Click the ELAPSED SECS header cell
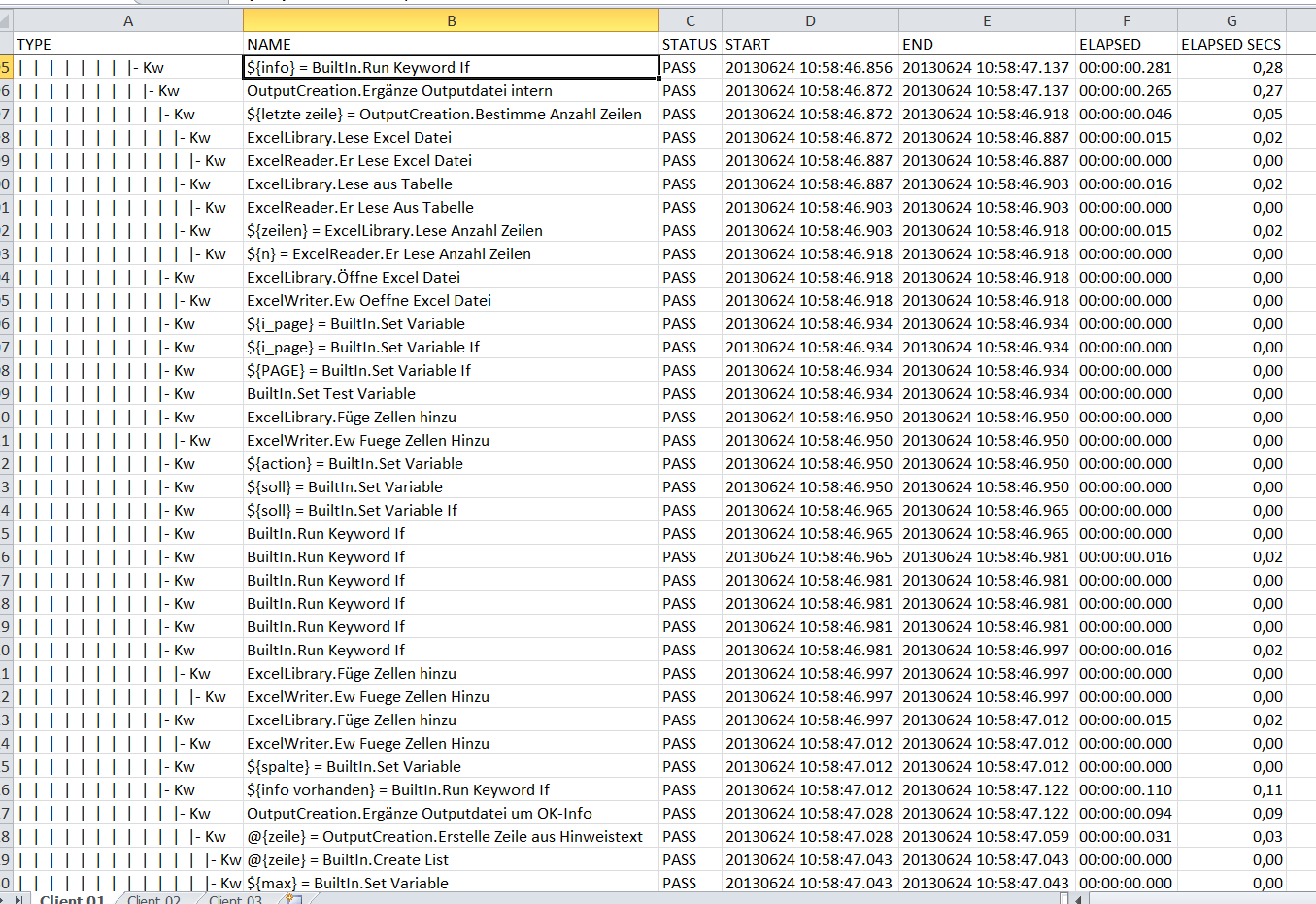The height and width of the screenshot is (904, 1316). click(x=1232, y=45)
